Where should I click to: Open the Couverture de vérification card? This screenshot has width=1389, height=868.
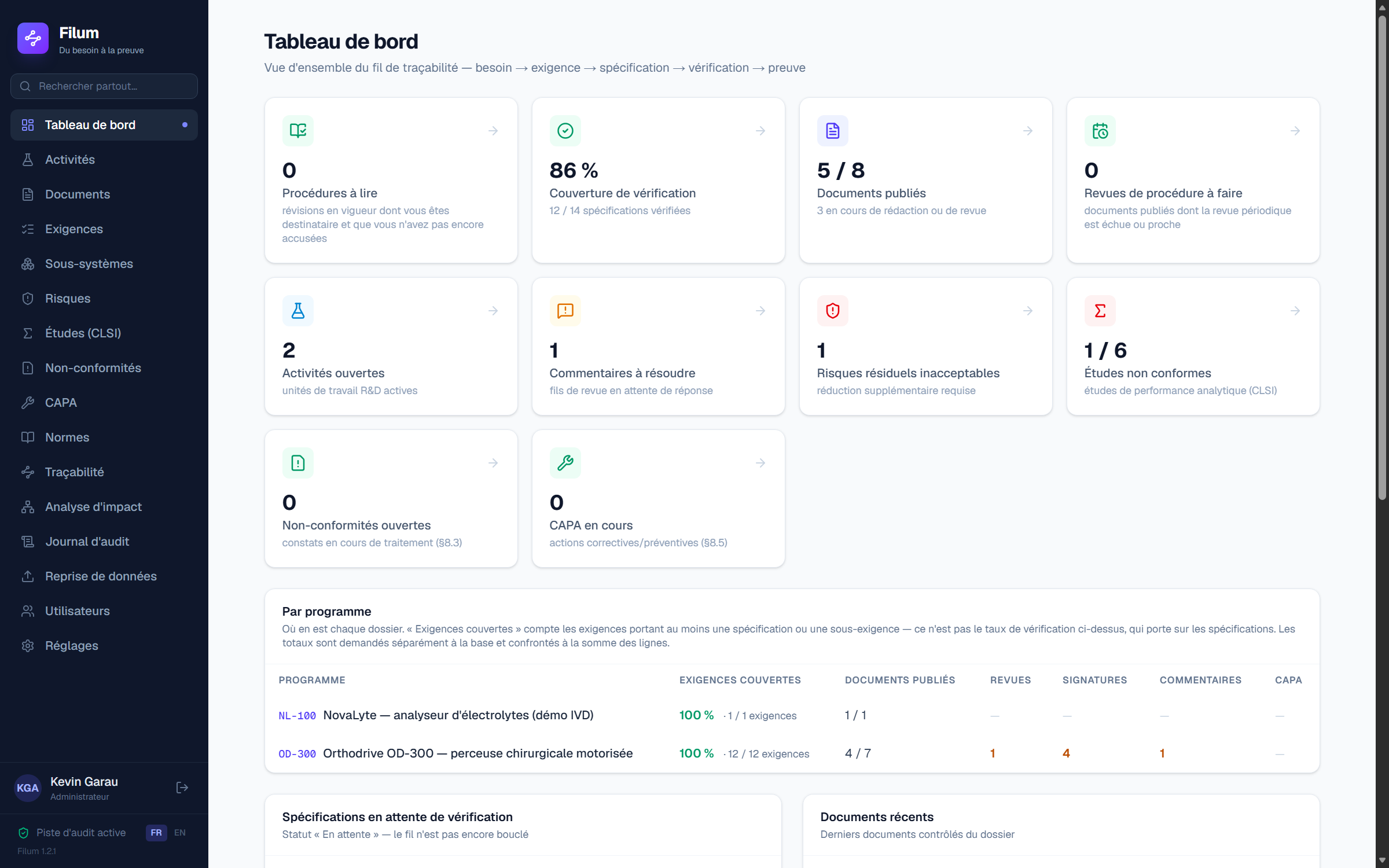[659, 180]
